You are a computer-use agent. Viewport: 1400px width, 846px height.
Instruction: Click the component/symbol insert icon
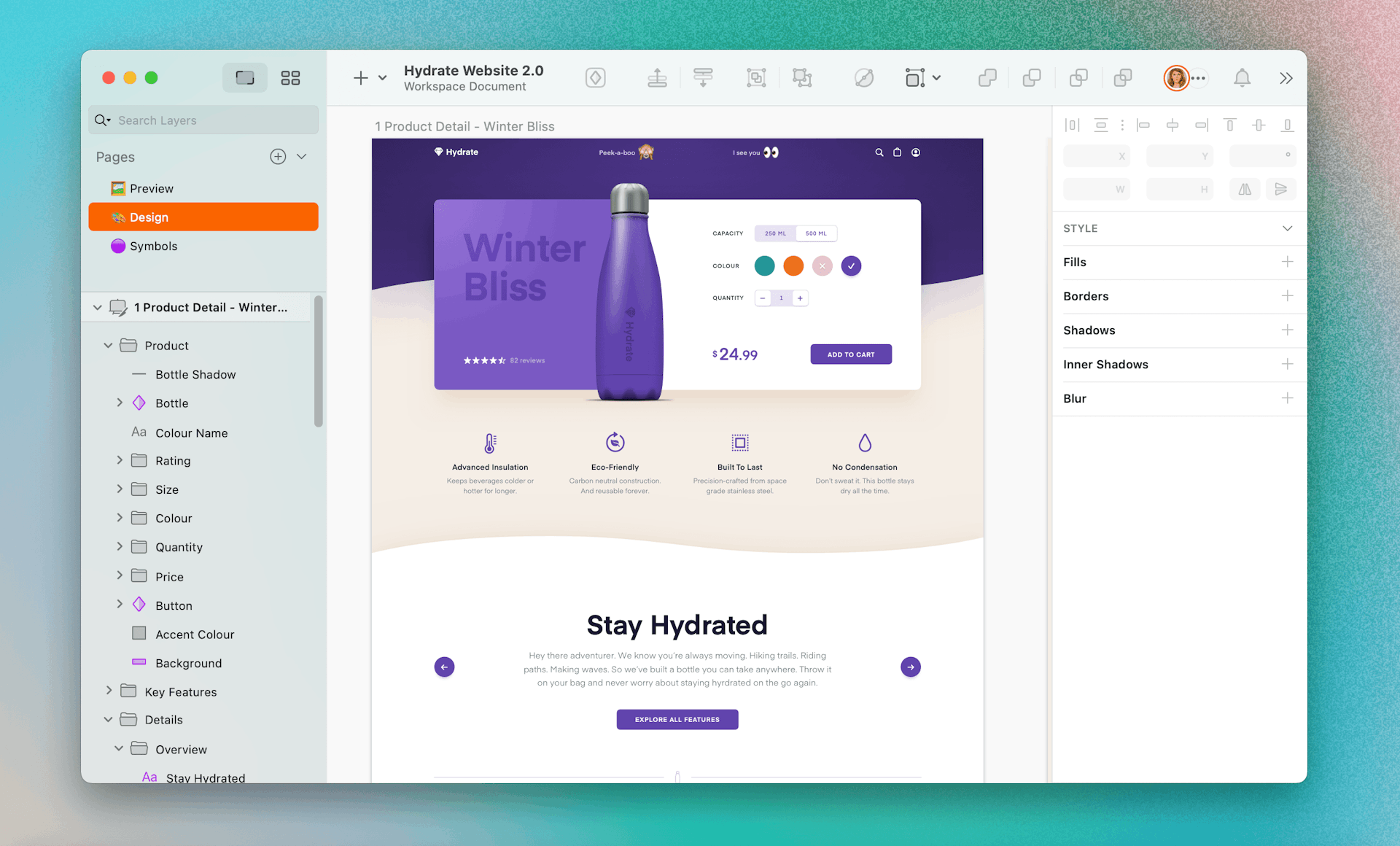597,78
